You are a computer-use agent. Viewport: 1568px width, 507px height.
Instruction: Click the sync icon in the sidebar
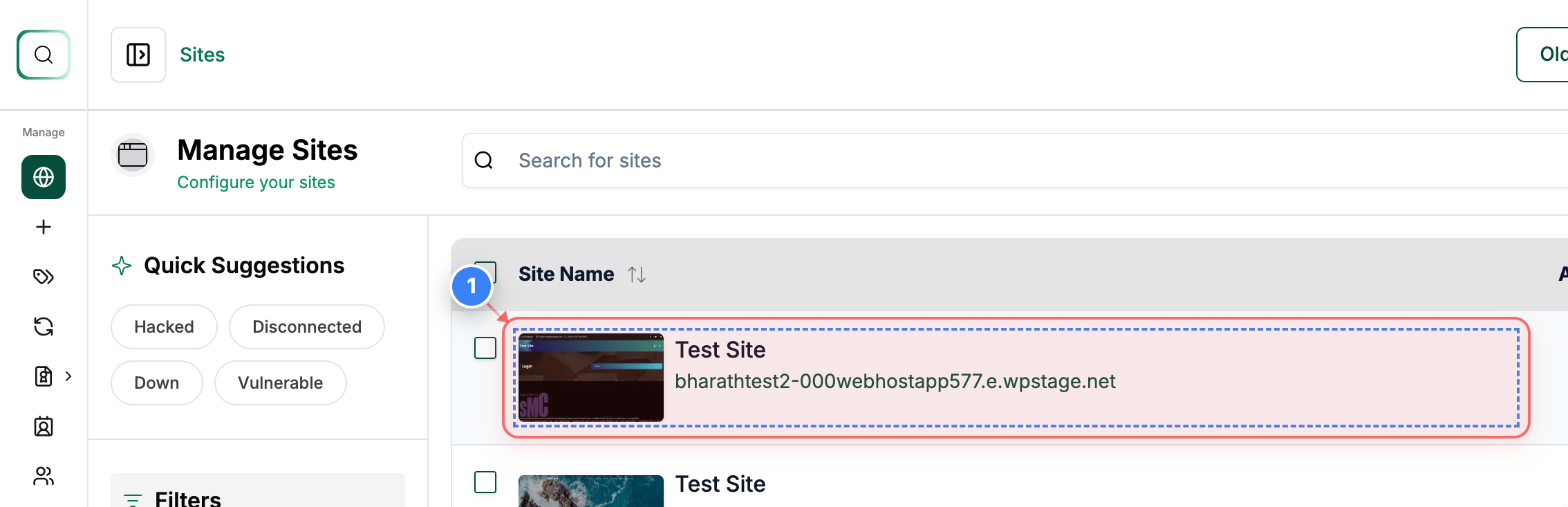coord(43,326)
